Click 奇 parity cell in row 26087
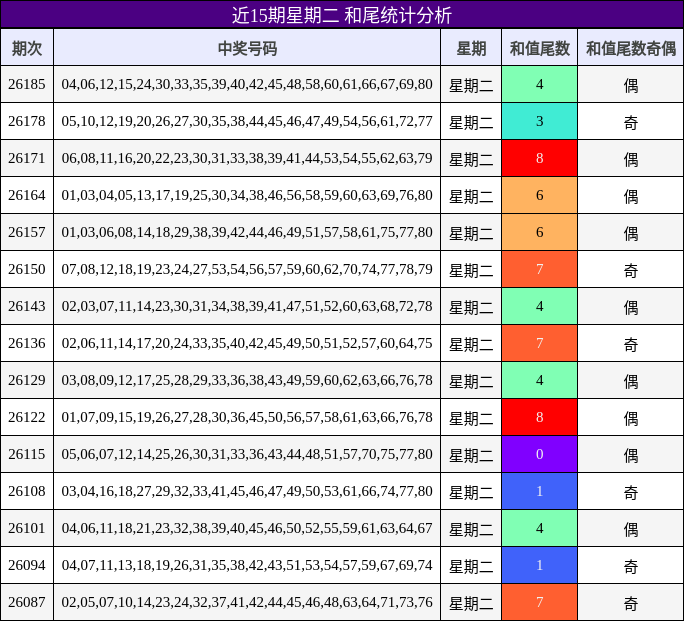684x621 pixels. [x=631, y=602]
